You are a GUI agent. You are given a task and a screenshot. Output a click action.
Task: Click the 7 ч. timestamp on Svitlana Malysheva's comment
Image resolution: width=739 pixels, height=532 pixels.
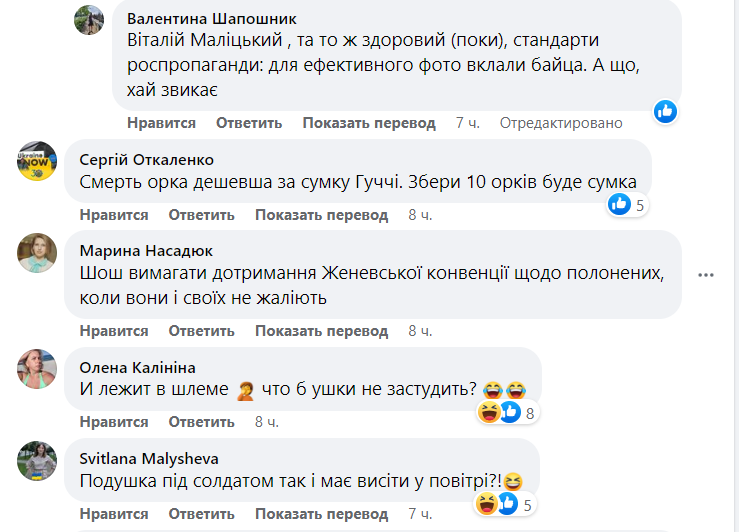click(419, 514)
